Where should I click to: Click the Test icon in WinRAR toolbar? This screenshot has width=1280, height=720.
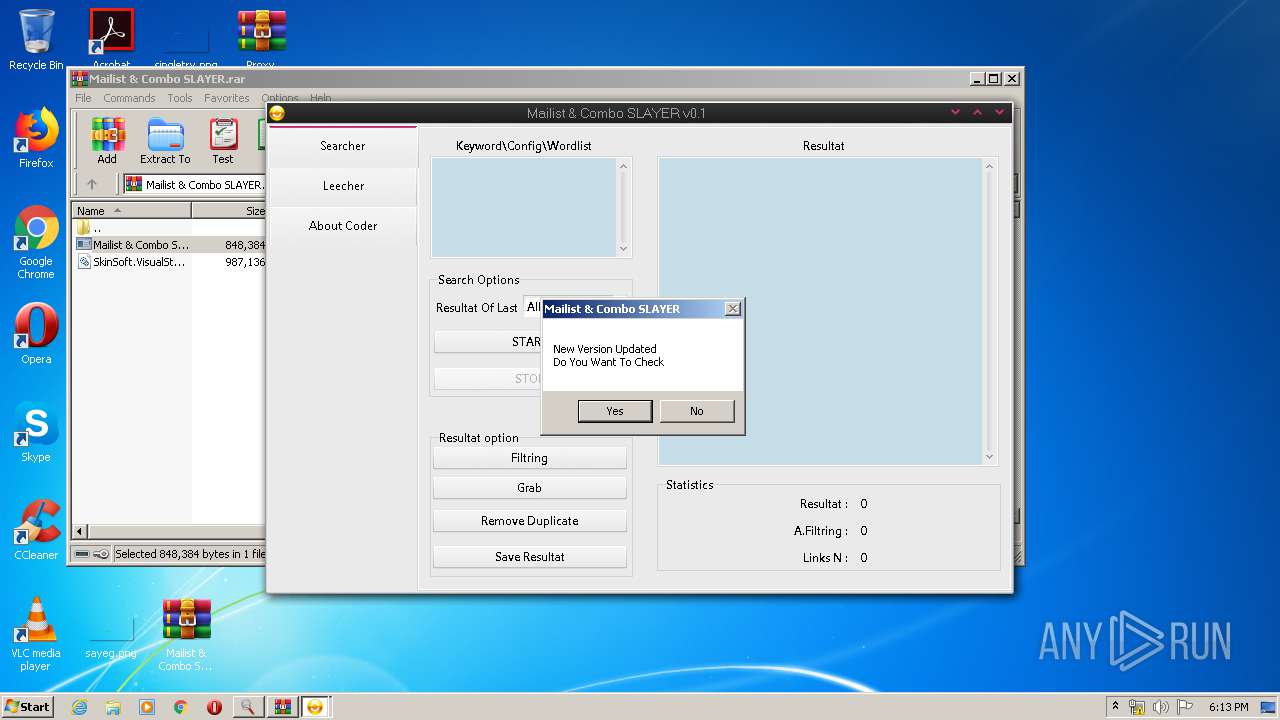pos(223,141)
